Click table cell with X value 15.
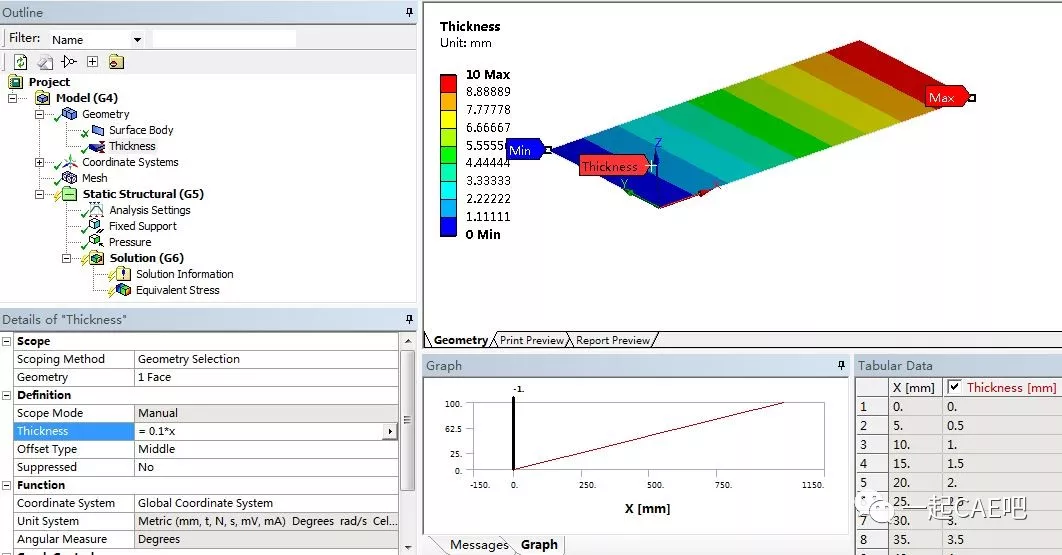The image size is (1062, 555). [915, 464]
